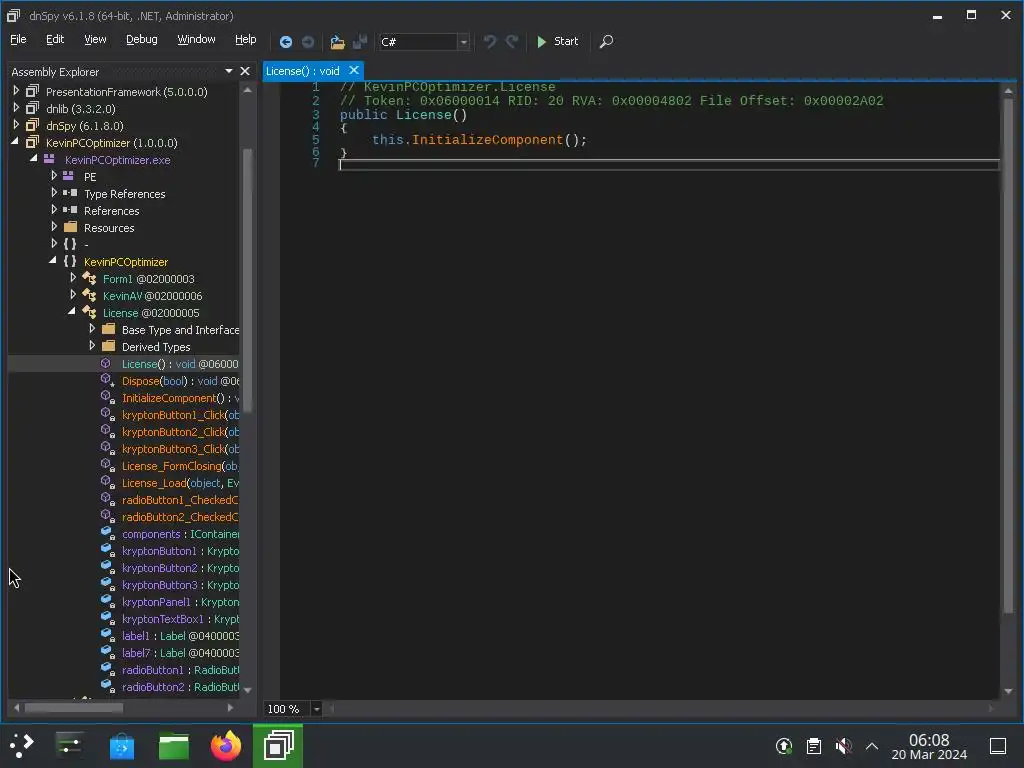
Task: Click the KevinPCOptimizer.exe module icon
Action: [x=49, y=159]
